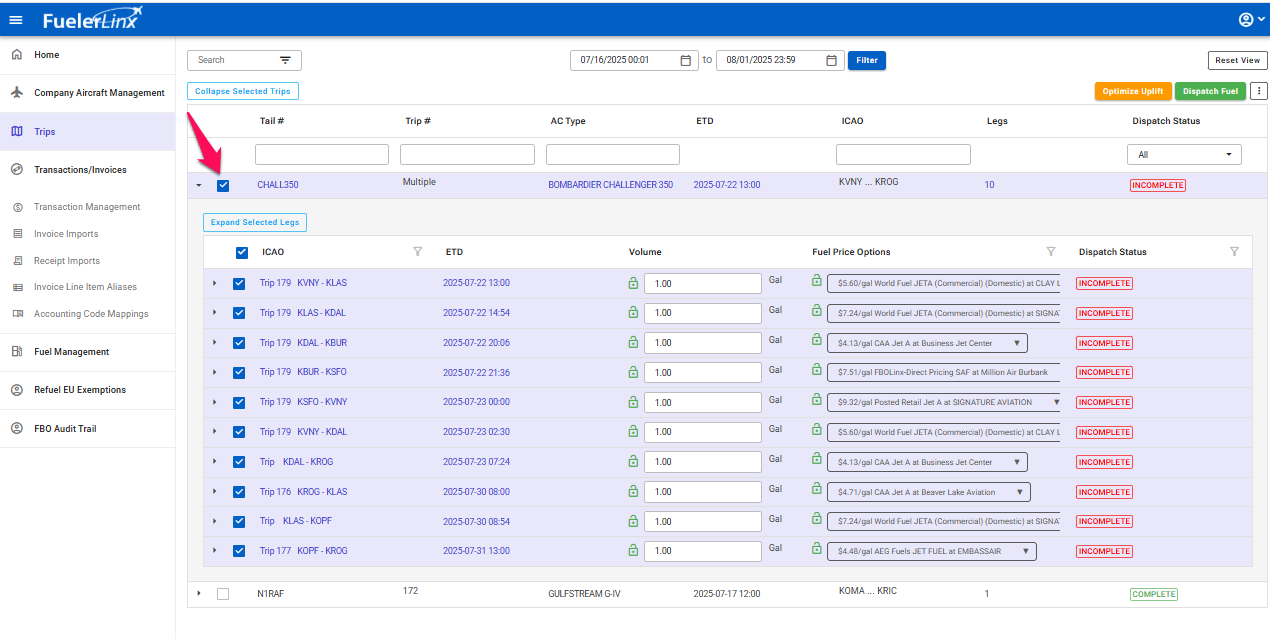This screenshot has width=1270, height=639.
Task: Open the three-dot more options menu
Action: (1258, 91)
